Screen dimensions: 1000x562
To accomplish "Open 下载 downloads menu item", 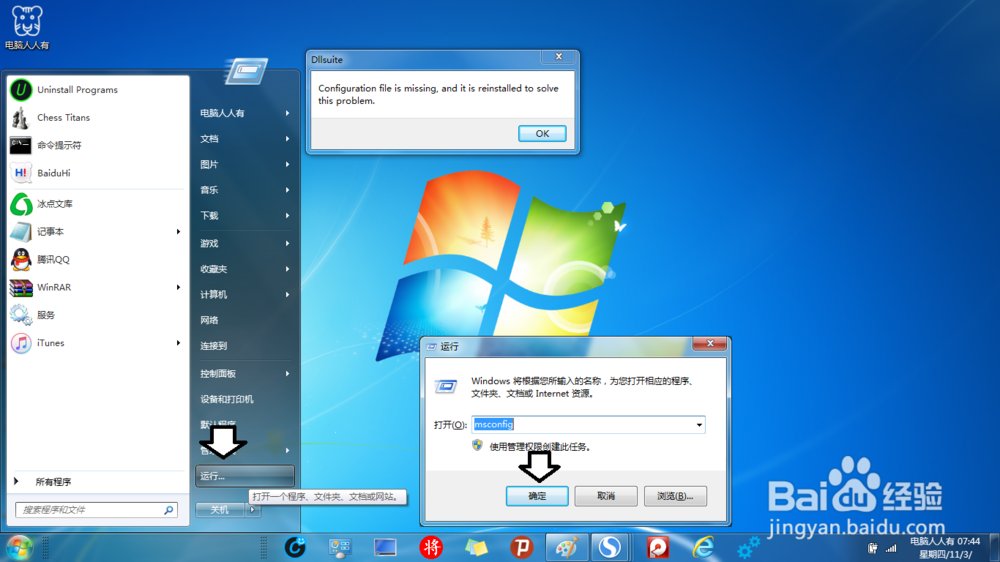I will point(245,216).
